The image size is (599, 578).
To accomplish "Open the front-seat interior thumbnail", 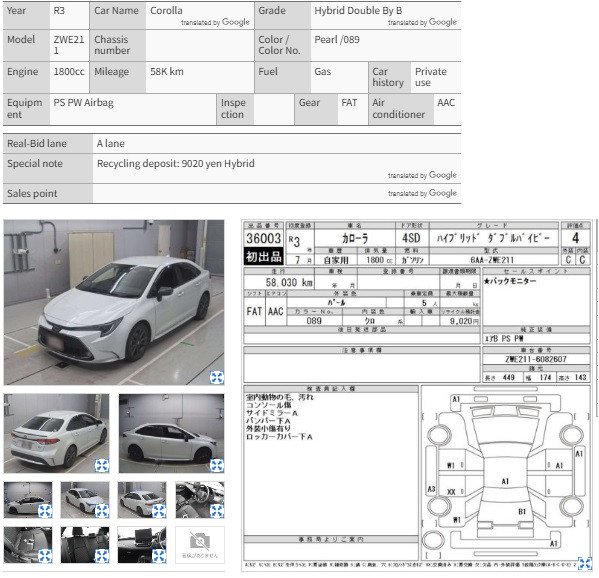I will [28, 545].
